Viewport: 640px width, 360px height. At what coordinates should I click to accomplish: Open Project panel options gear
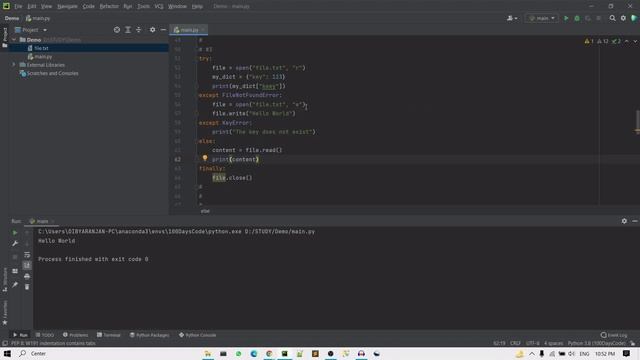coord(152,30)
